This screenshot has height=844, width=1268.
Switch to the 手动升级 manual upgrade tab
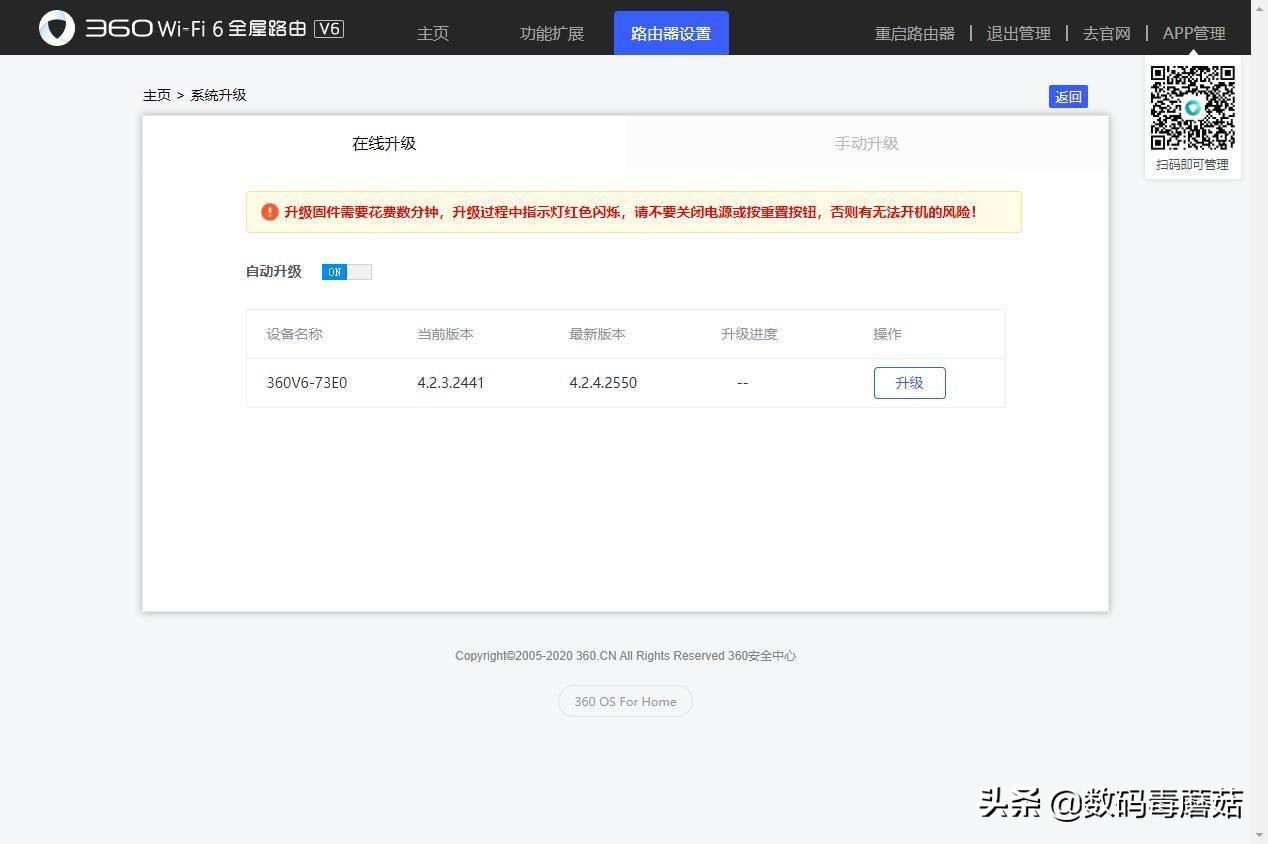(866, 143)
